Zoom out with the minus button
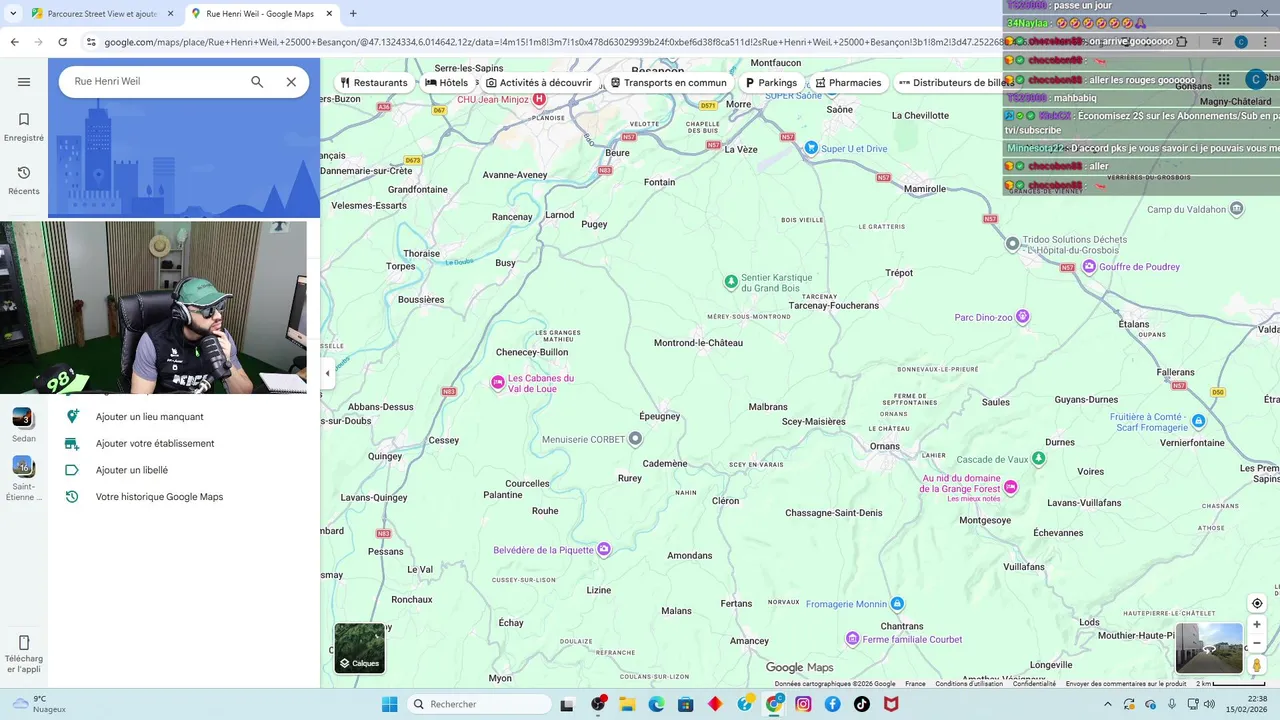The width and height of the screenshot is (1280, 720). [1257, 644]
